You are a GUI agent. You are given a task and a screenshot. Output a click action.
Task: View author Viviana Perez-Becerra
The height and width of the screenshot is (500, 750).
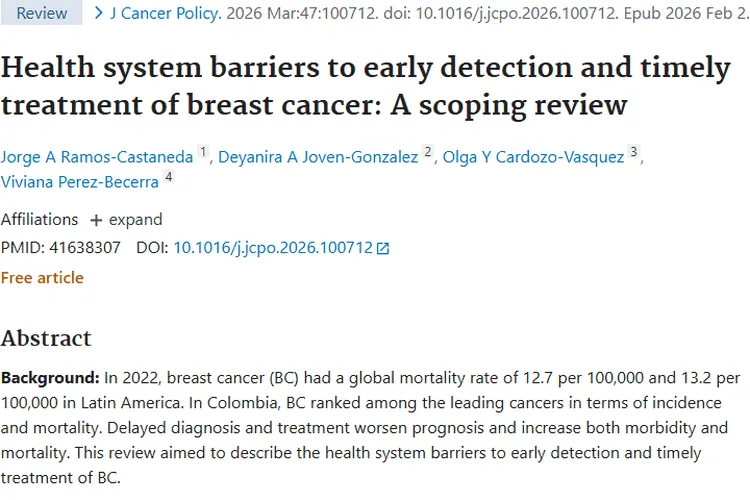pos(79,183)
